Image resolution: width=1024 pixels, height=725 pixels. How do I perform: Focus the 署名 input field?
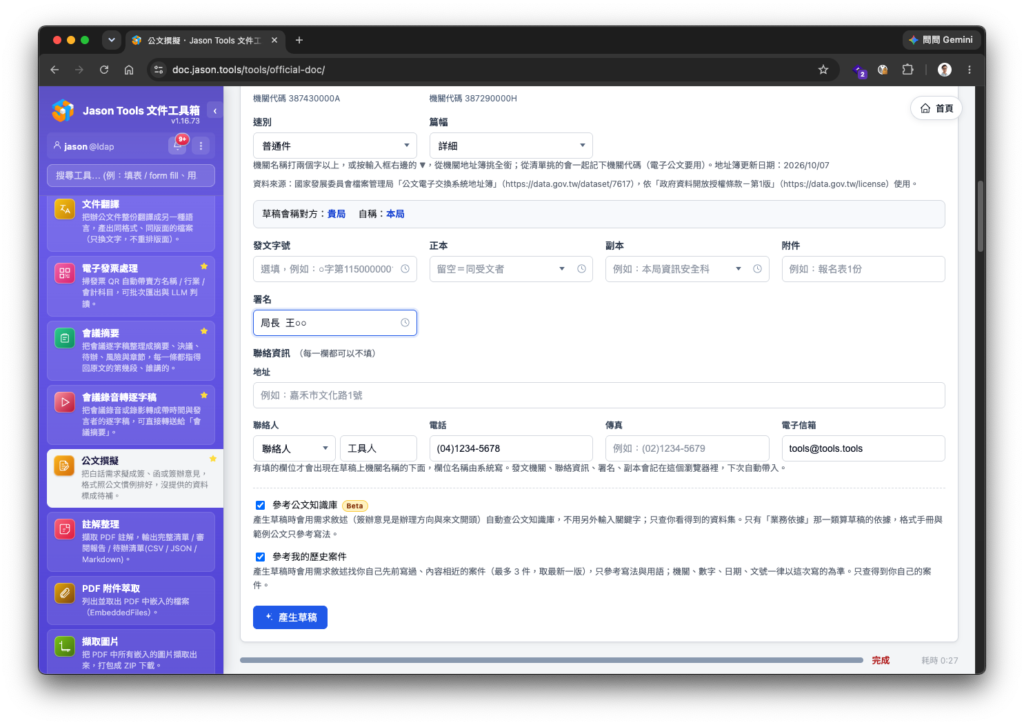334,323
